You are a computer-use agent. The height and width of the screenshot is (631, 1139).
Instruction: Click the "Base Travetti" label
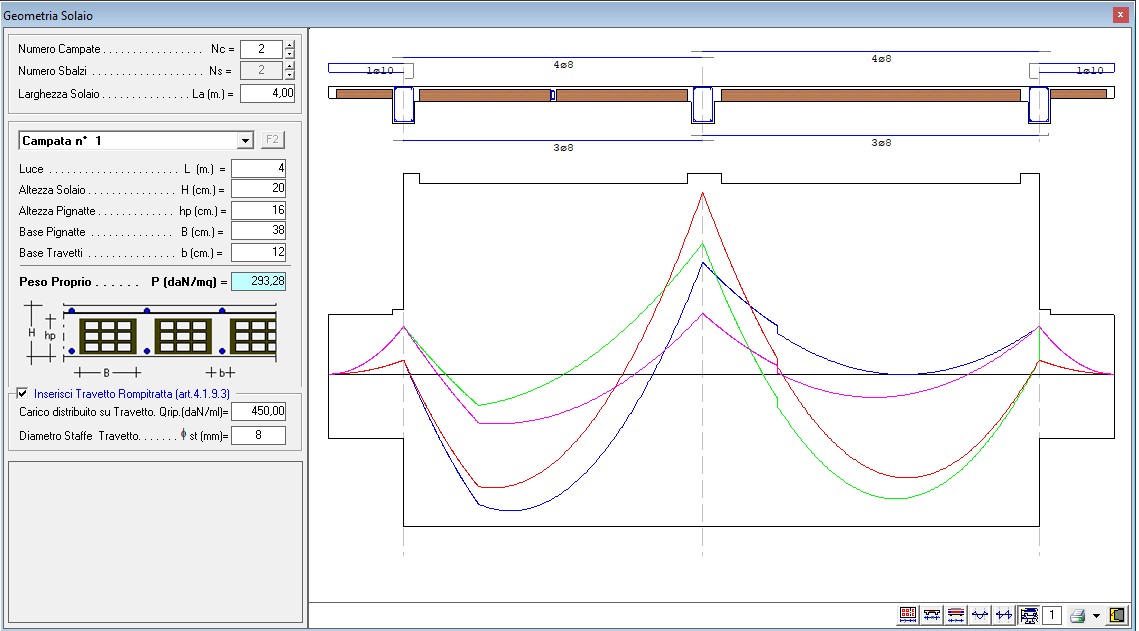coord(51,253)
